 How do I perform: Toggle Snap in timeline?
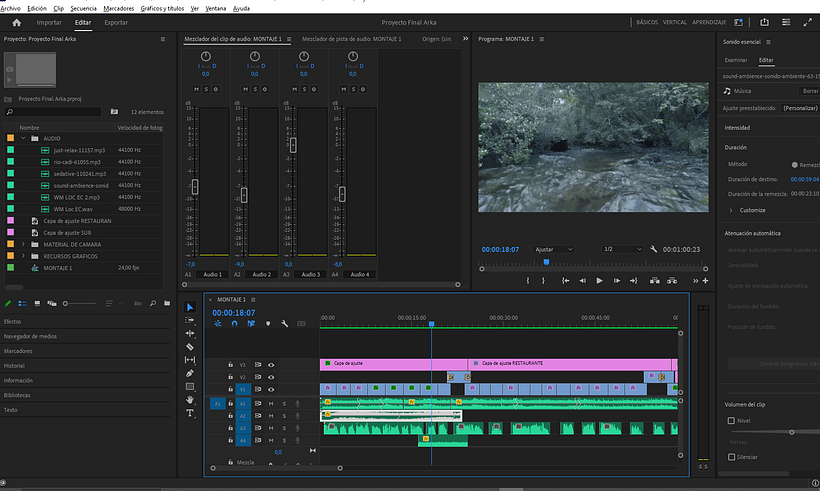[x=234, y=324]
